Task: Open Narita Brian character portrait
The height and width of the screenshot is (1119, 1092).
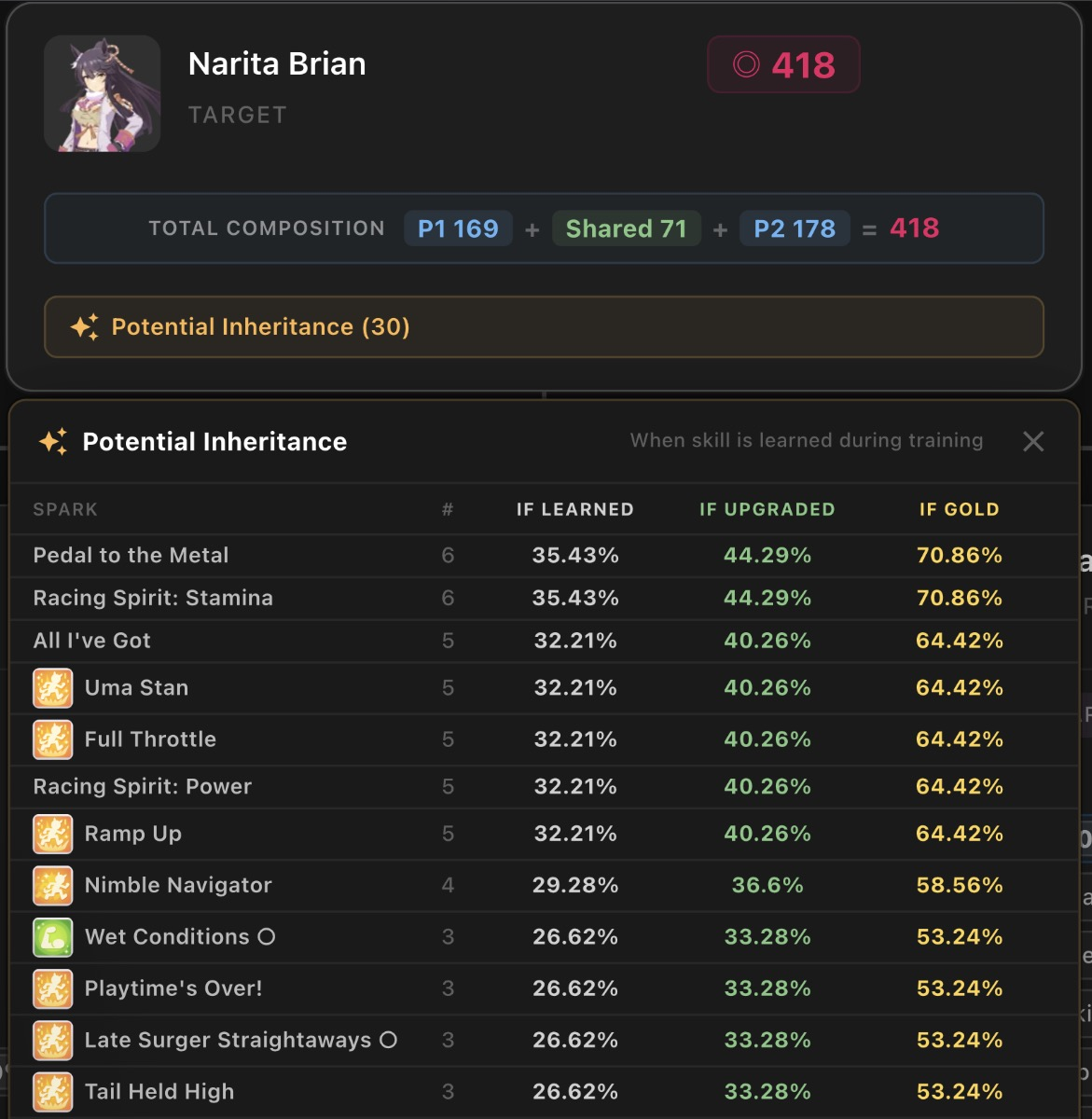Action: pos(103,93)
